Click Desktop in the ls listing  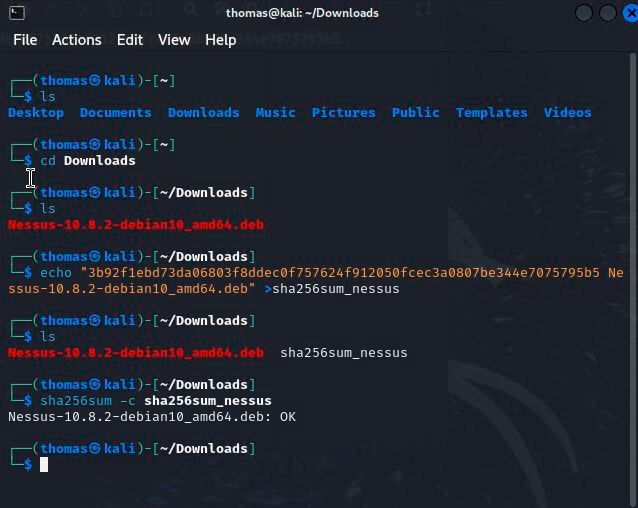coord(36,113)
